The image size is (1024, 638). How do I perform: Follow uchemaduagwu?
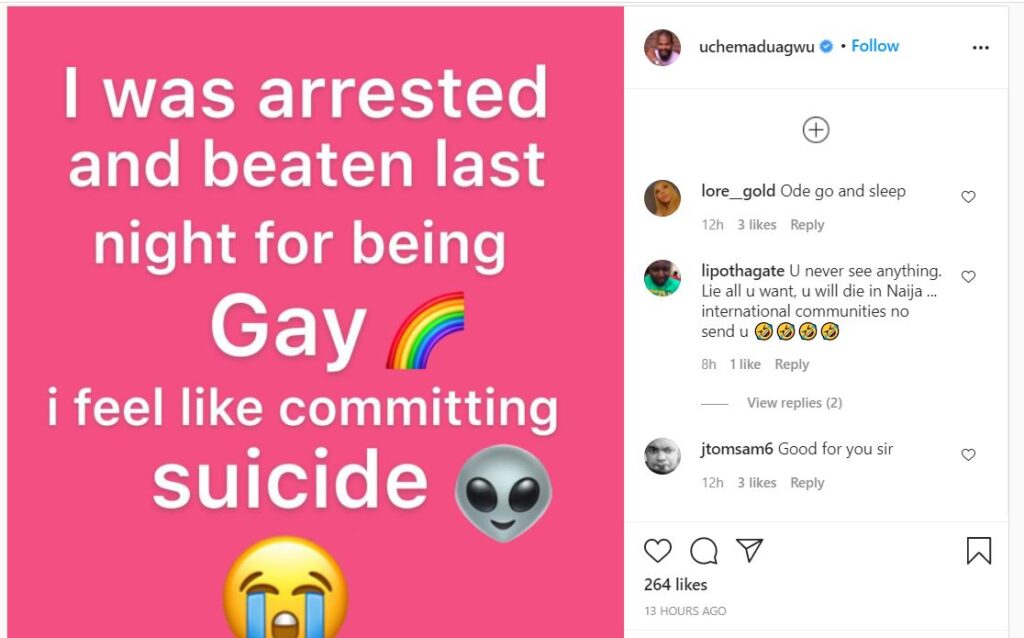(875, 46)
